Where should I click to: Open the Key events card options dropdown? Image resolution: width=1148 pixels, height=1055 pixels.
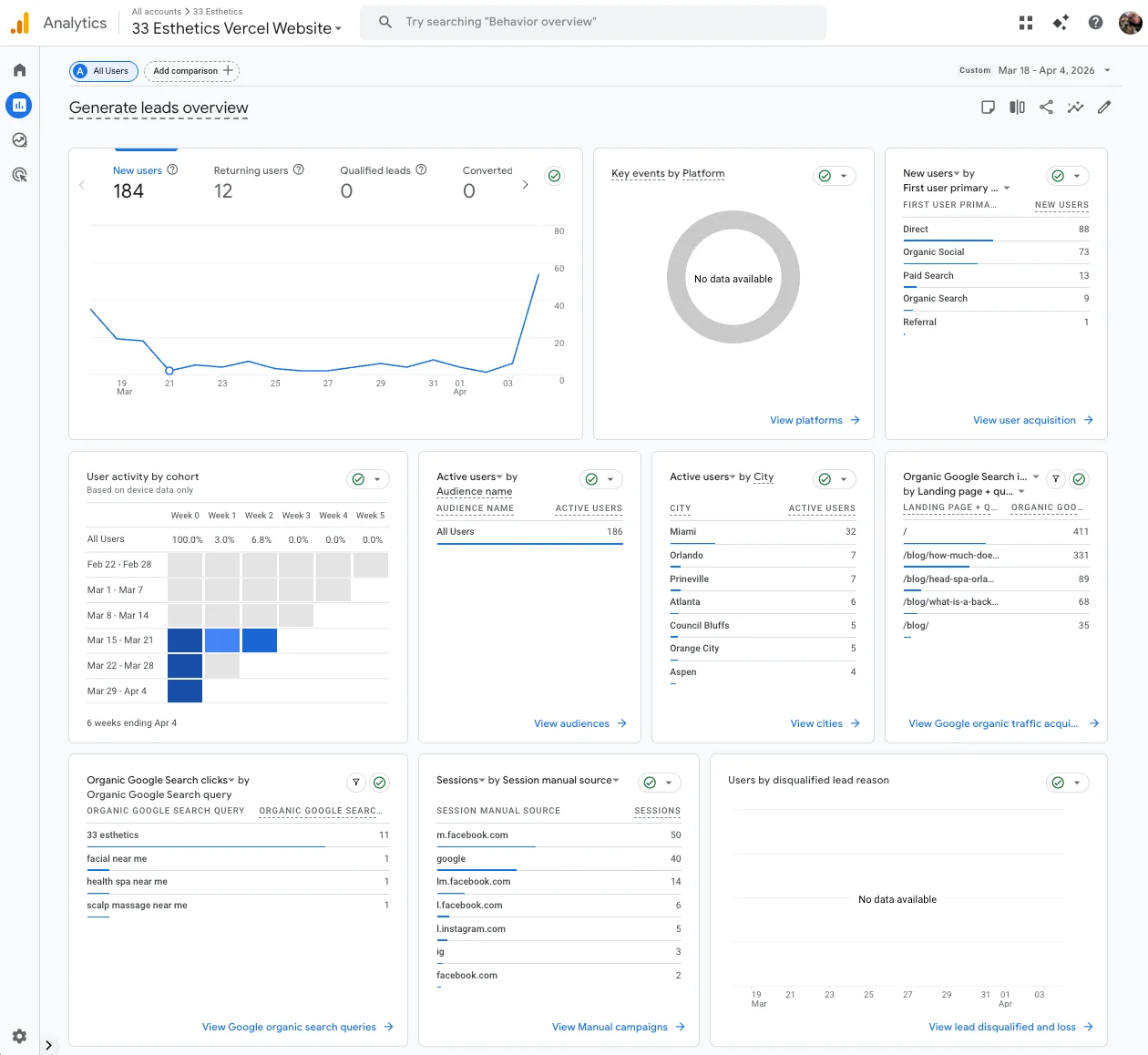coord(846,175)
